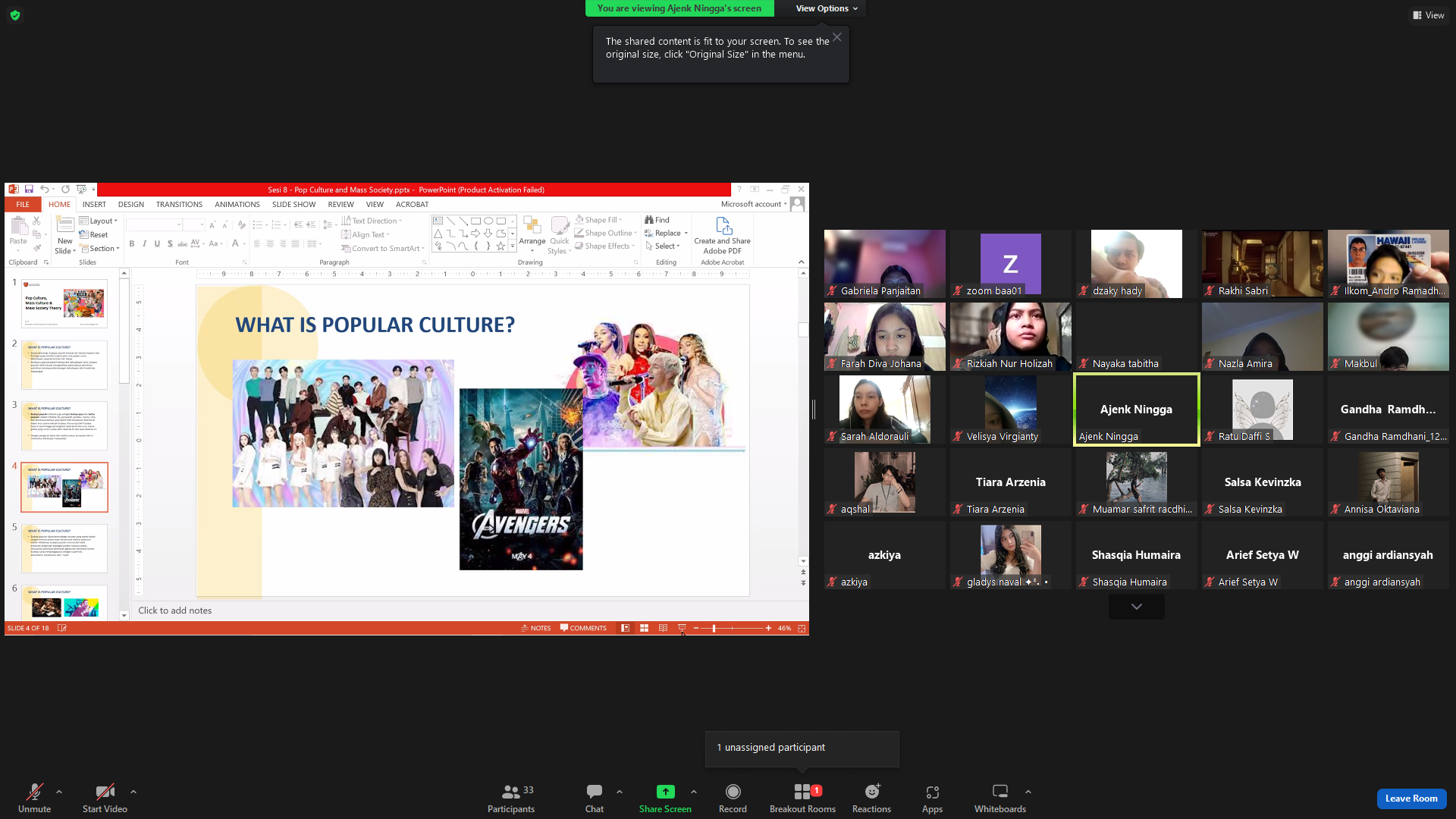Open Breakout Rooms in Zoom
The image size is (1456, 819).
coord(802,799)
